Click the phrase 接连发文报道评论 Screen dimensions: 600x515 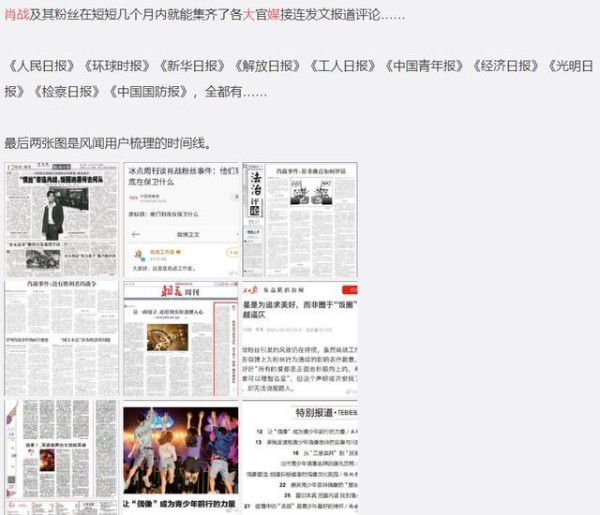click(330, 15)
